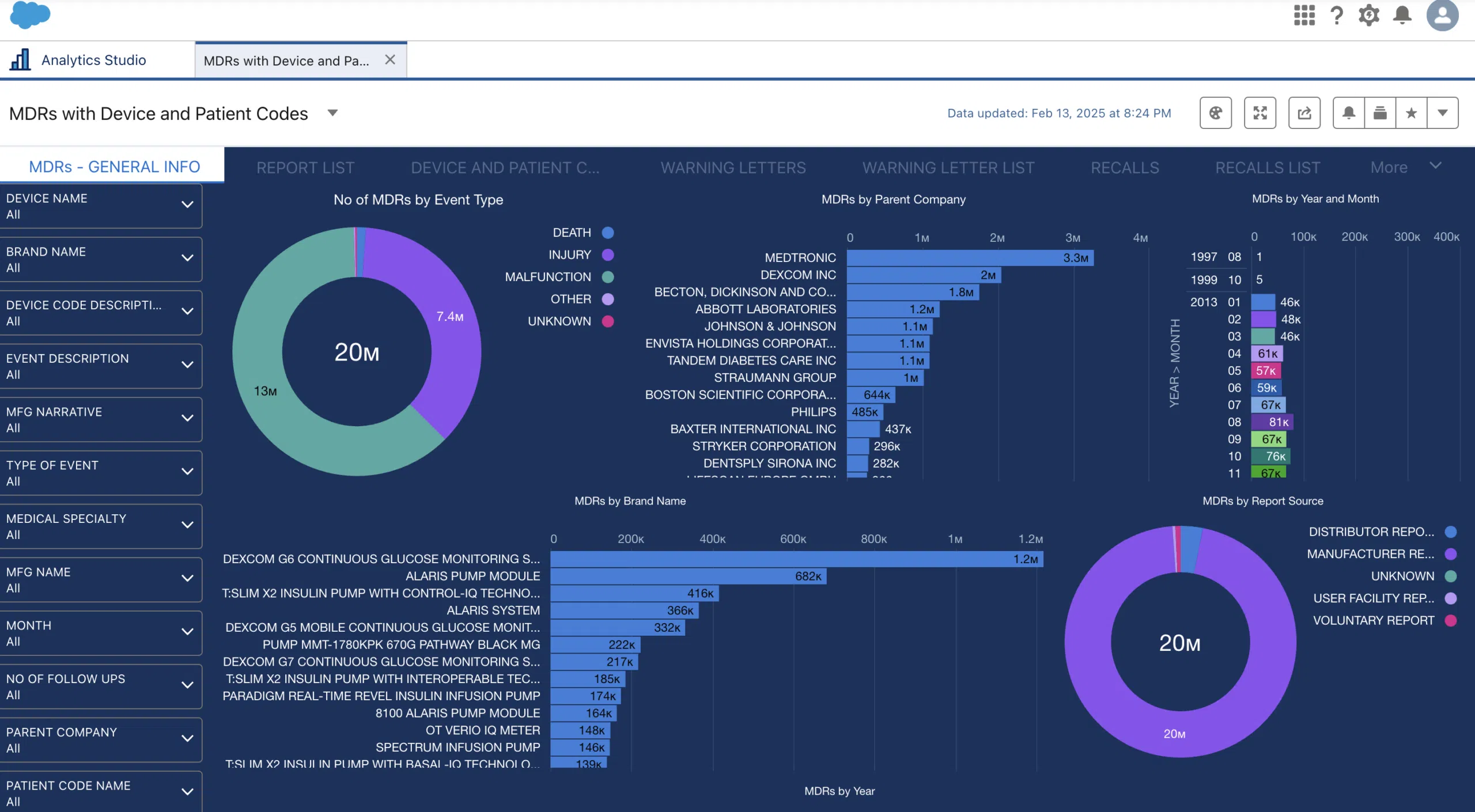Switch to the REPORT LIST tab

click(x=305, y=168)
